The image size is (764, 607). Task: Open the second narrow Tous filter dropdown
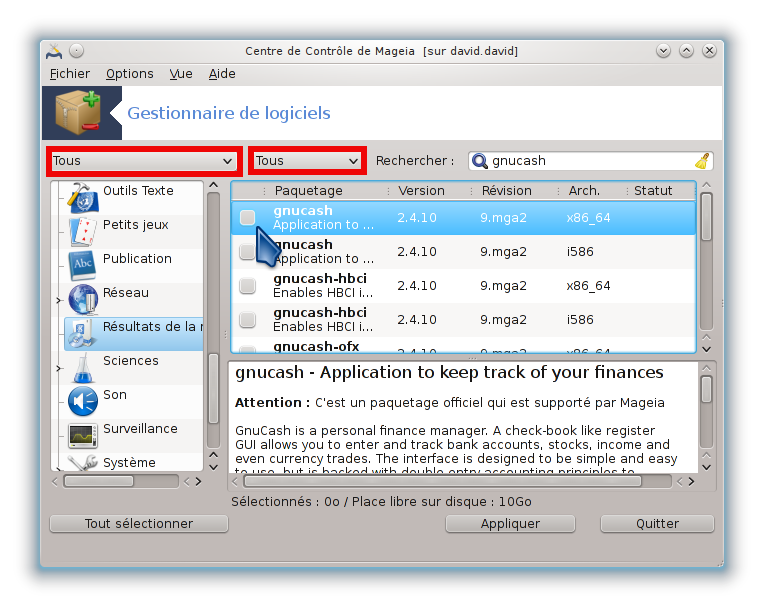[307, 161]
